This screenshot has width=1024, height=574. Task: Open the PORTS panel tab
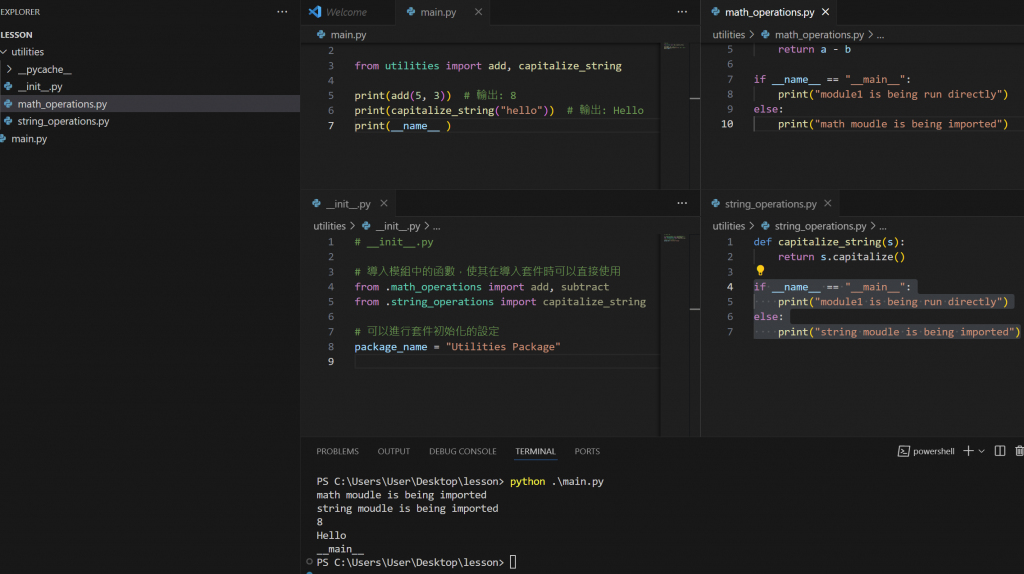pyautogui.click(x=587, y=451)
